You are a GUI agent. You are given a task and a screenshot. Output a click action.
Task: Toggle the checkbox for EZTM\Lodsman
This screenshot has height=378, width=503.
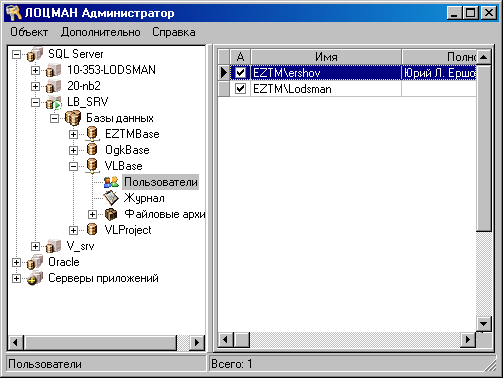point(240,89)
